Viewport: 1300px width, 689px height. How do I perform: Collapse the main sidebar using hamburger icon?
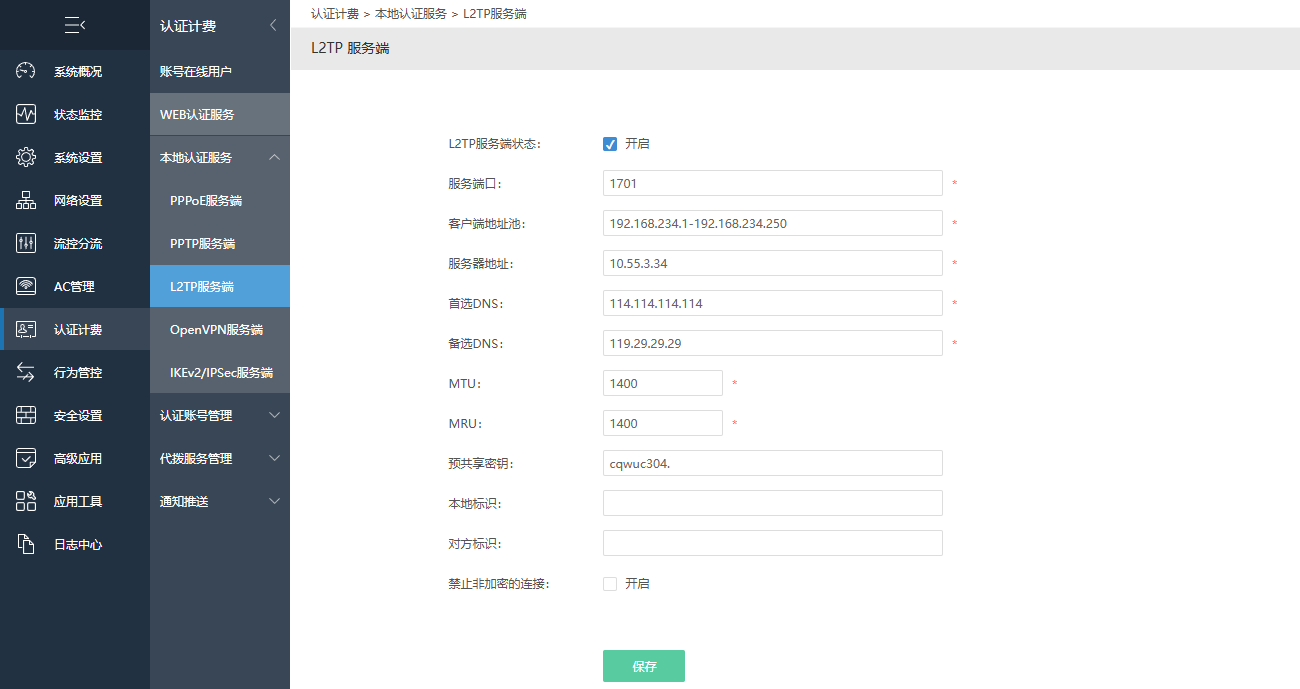(75, 25)
